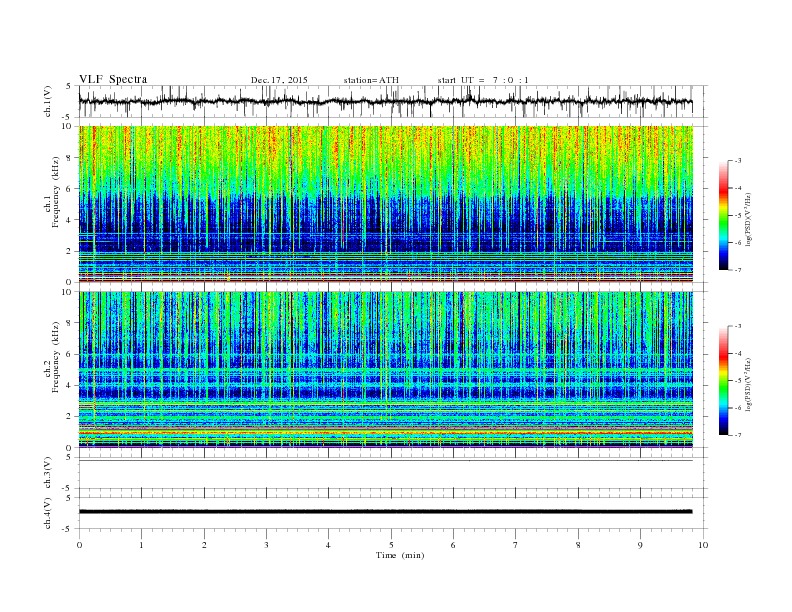This screenshot has width=792, height=612.
Task: Click time-axis tick label "2" at the bottom
Action: pos(204,545)
